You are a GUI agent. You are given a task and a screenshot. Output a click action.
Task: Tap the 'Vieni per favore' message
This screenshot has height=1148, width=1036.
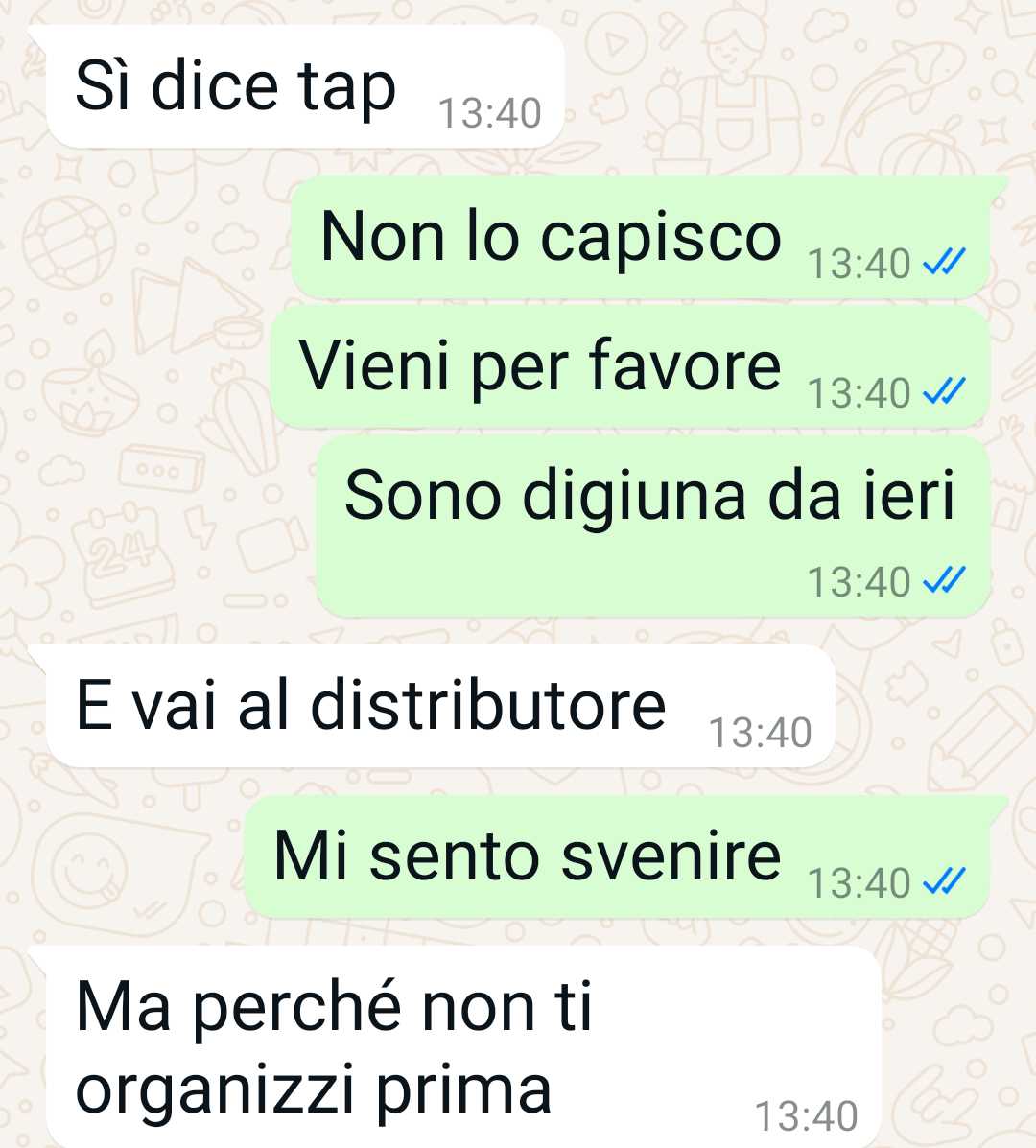[630, 366]
